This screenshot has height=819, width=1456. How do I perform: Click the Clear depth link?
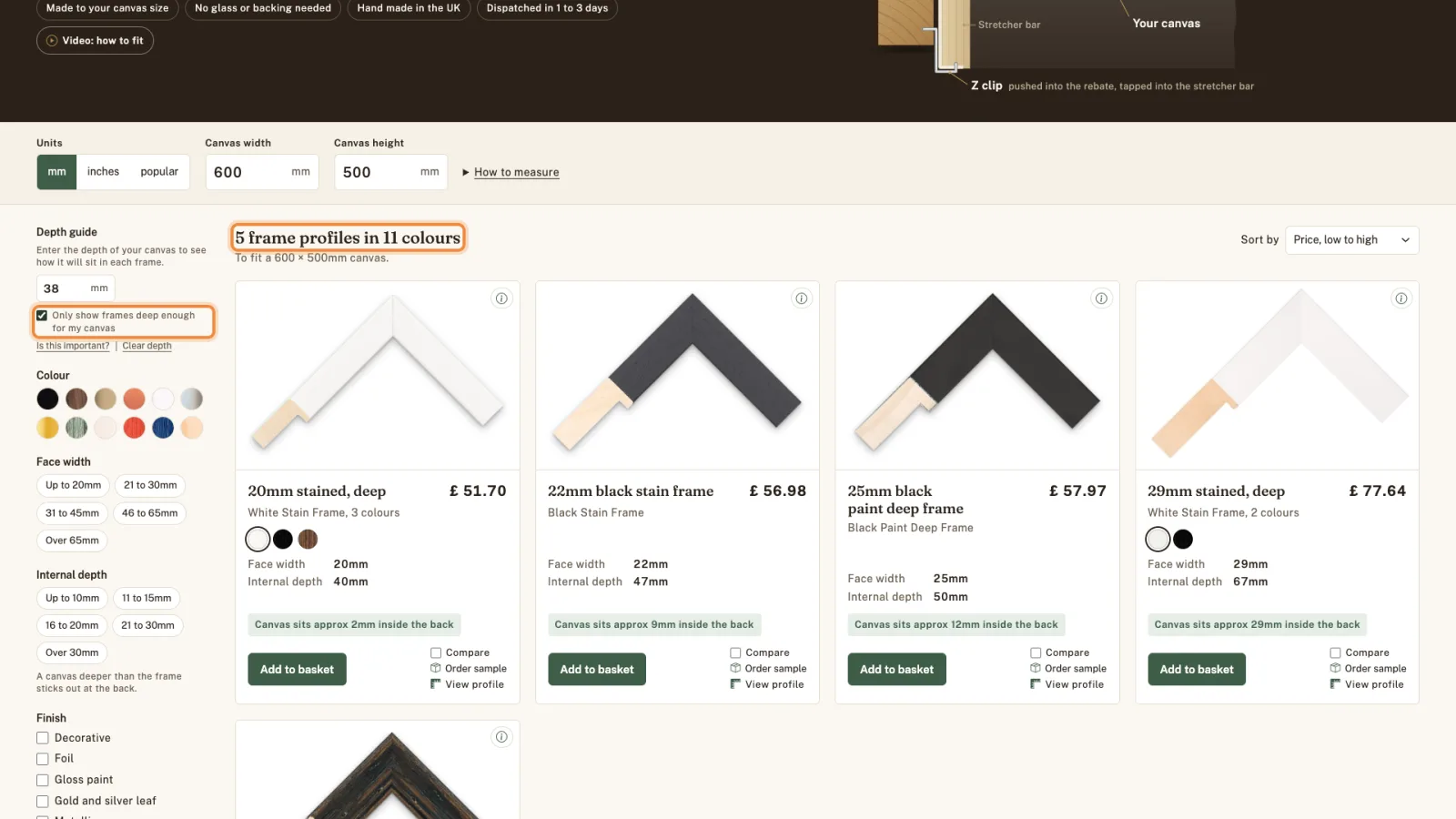[147, 346]
